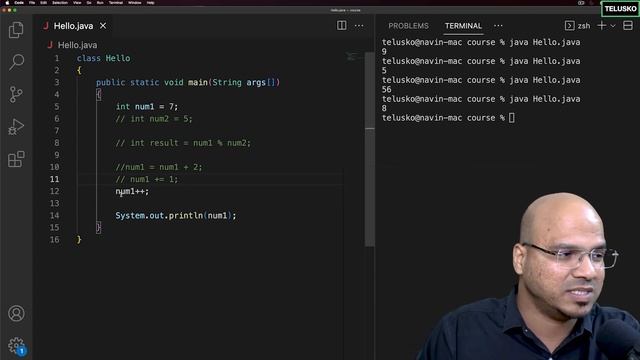Click the '//num1 = num1 + 2;' comment
The width and height of the screenshot is (640, 360).
(x=159, y=167)
